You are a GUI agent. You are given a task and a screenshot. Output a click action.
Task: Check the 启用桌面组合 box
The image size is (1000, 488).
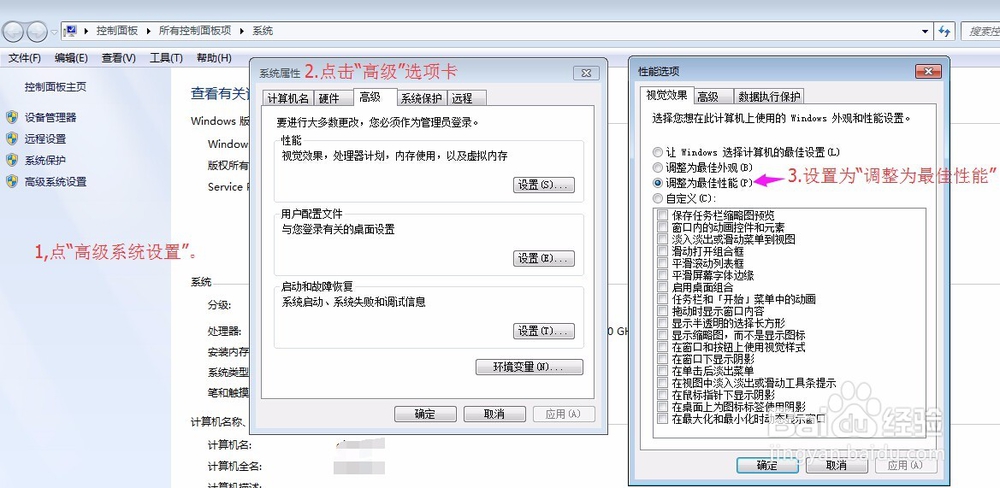662,287
